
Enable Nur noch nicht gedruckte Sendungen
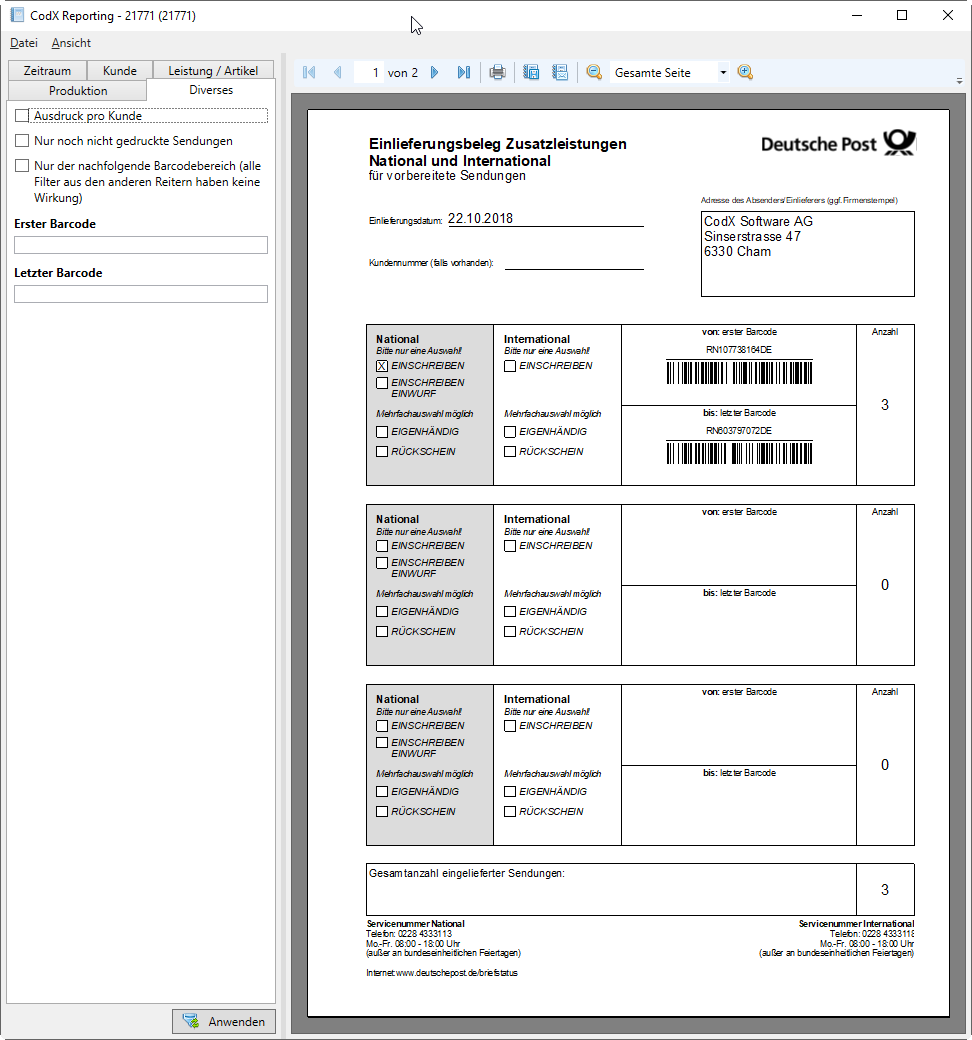[x=22, y=141]
